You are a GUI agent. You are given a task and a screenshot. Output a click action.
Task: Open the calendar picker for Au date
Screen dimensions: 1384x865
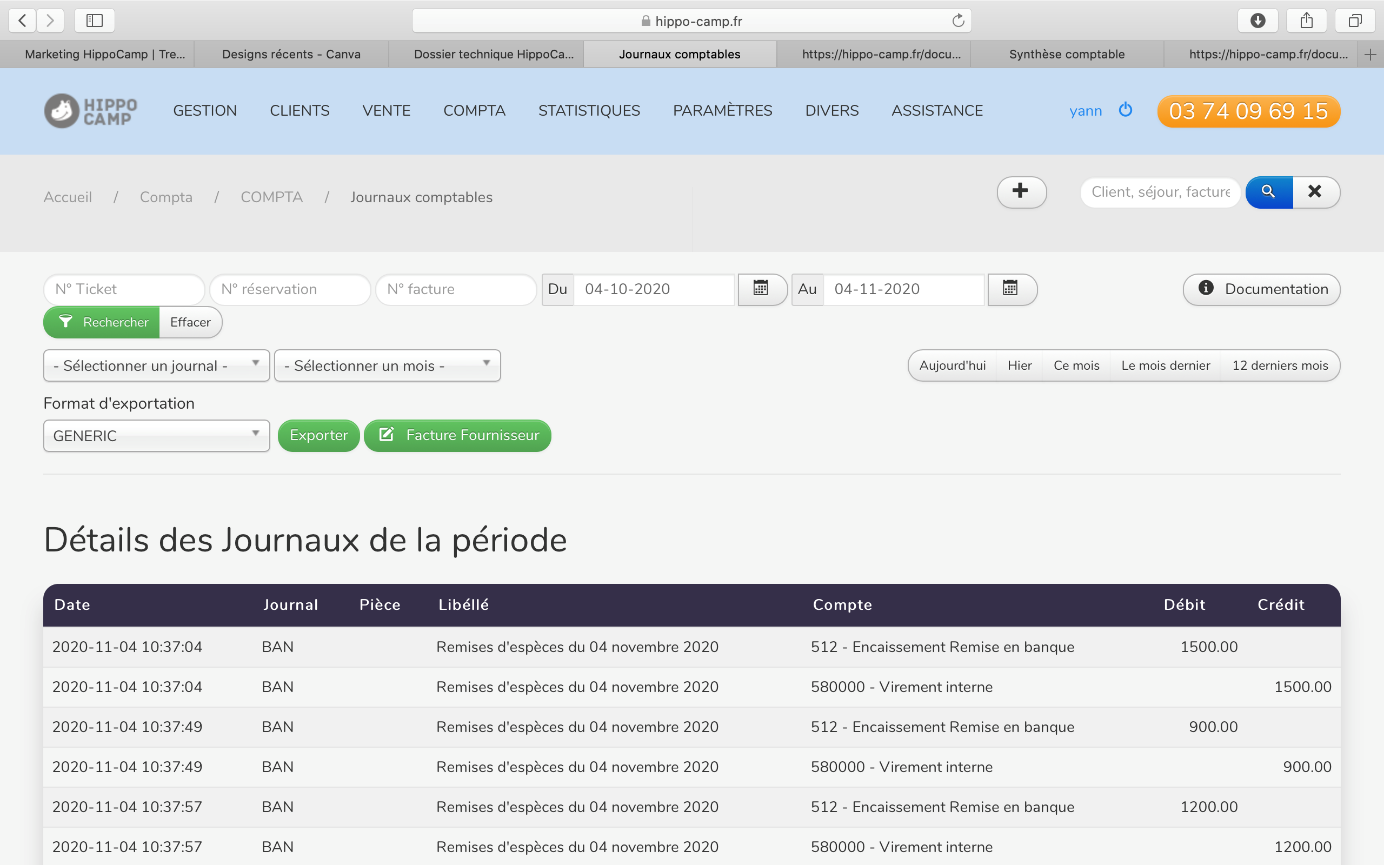click(1011, 289)
